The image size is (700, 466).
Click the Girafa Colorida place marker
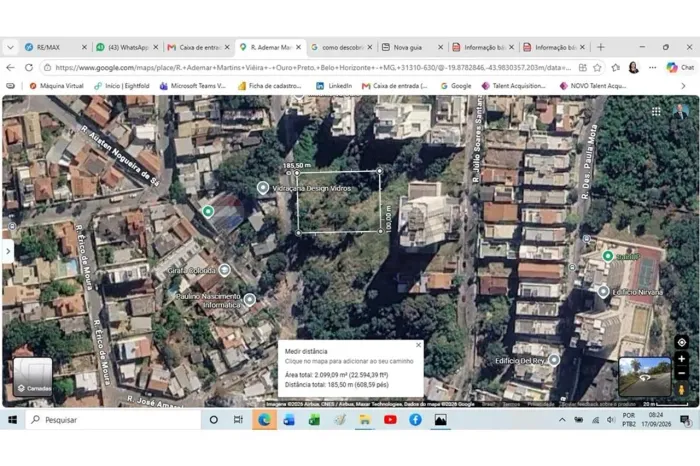pos(225,270)
